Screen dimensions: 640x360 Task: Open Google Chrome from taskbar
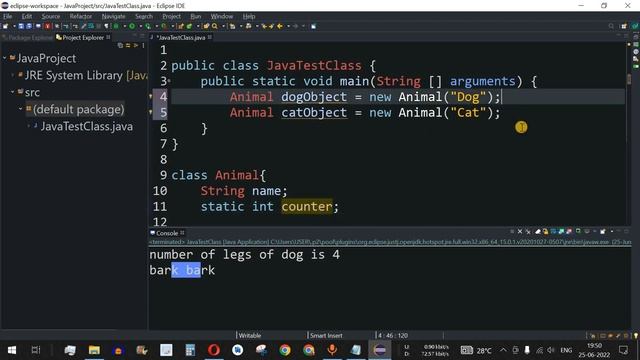click(x=285, y=350)
